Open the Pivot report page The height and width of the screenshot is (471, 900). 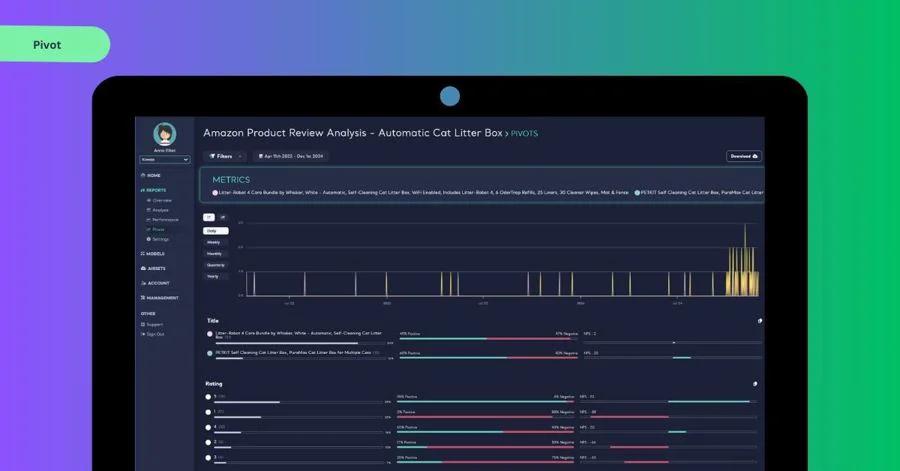(158, 229)
